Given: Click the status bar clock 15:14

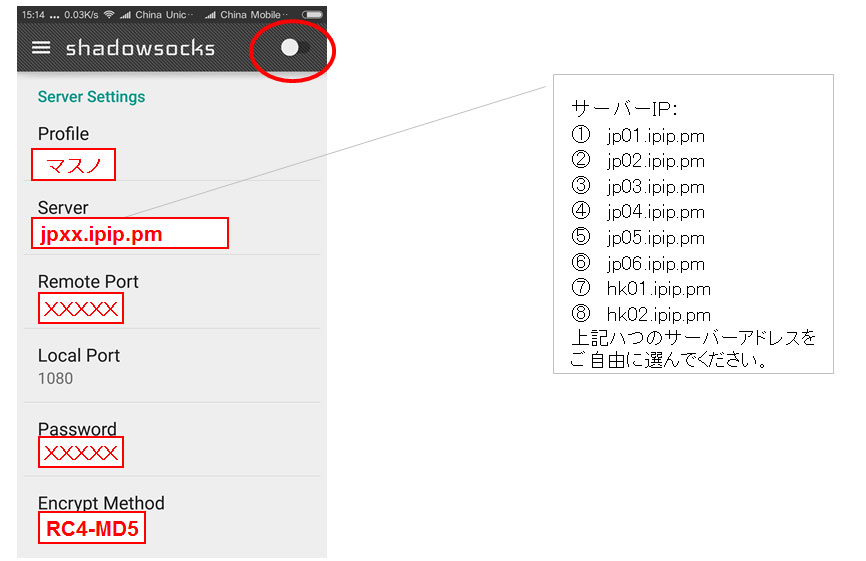Looking at the screenshot, I should [x=33, y=15].
